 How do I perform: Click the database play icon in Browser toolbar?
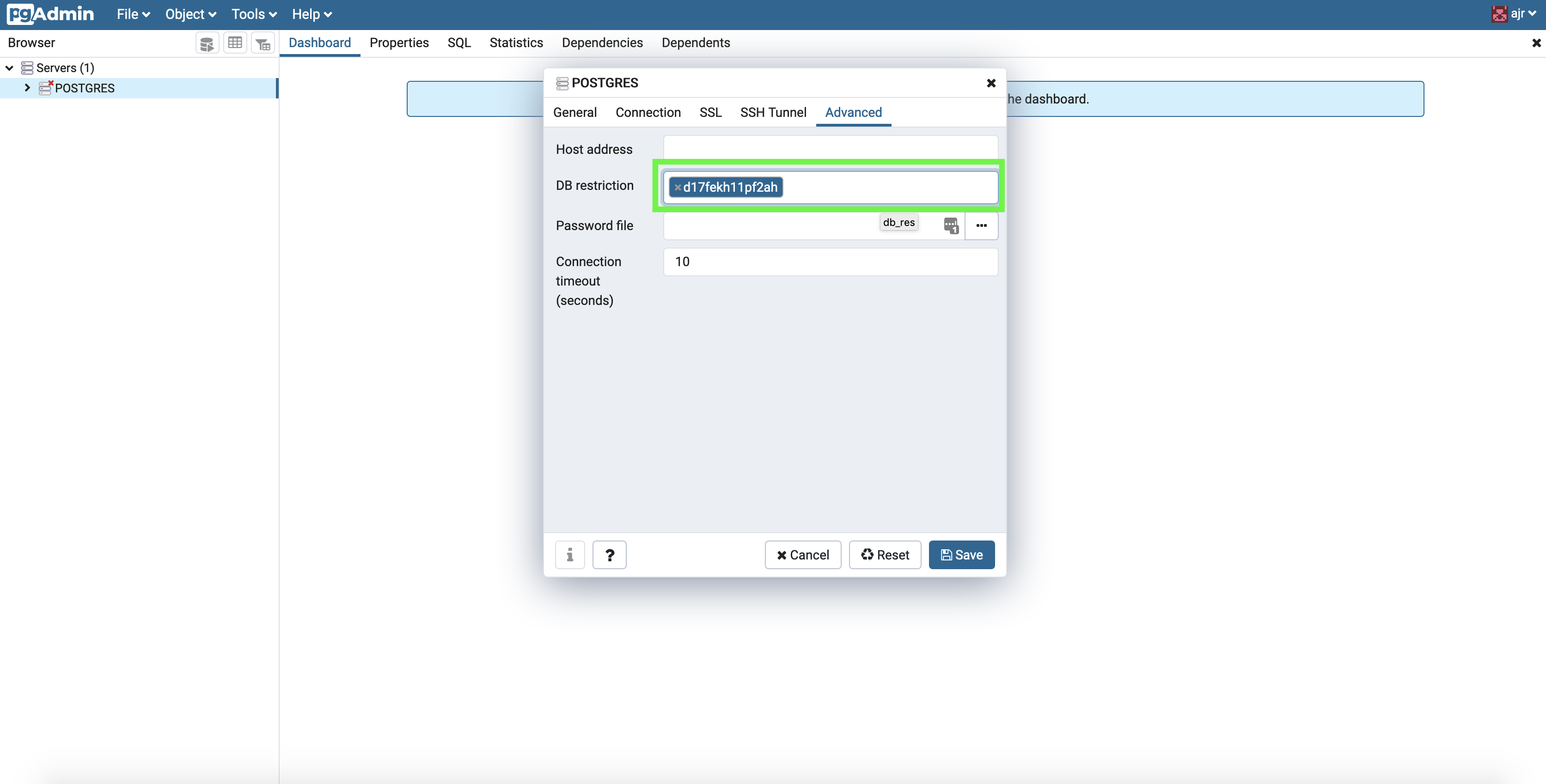[x=207, y=42]
